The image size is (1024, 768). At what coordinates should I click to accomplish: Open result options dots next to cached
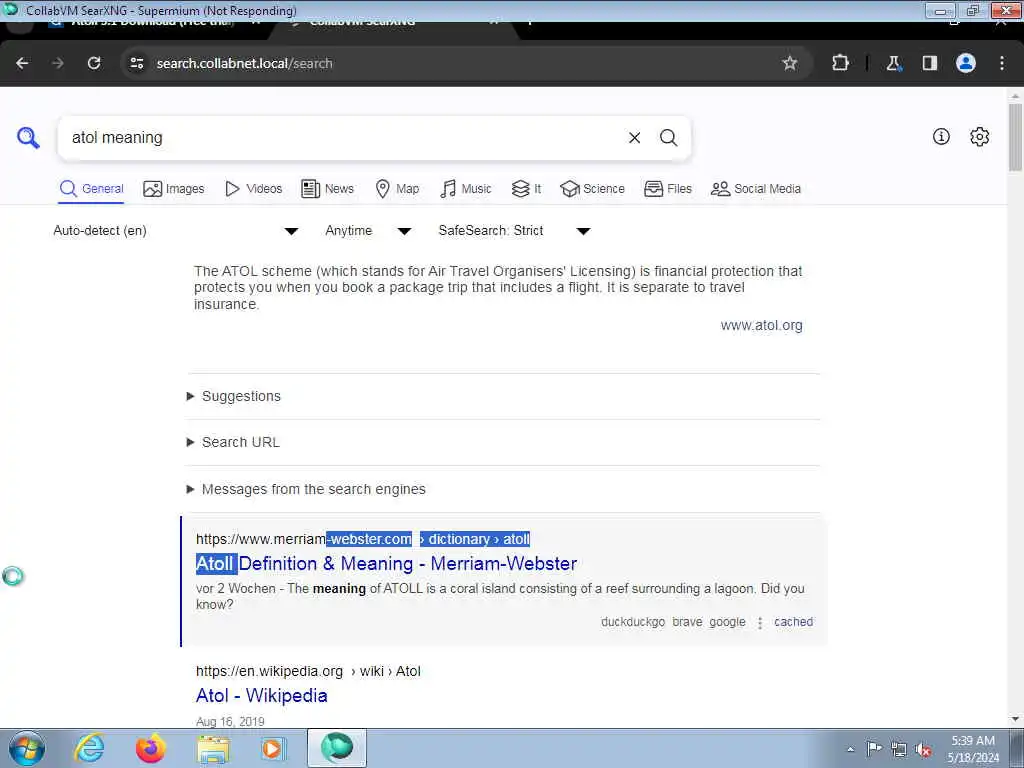coord(760,623)
